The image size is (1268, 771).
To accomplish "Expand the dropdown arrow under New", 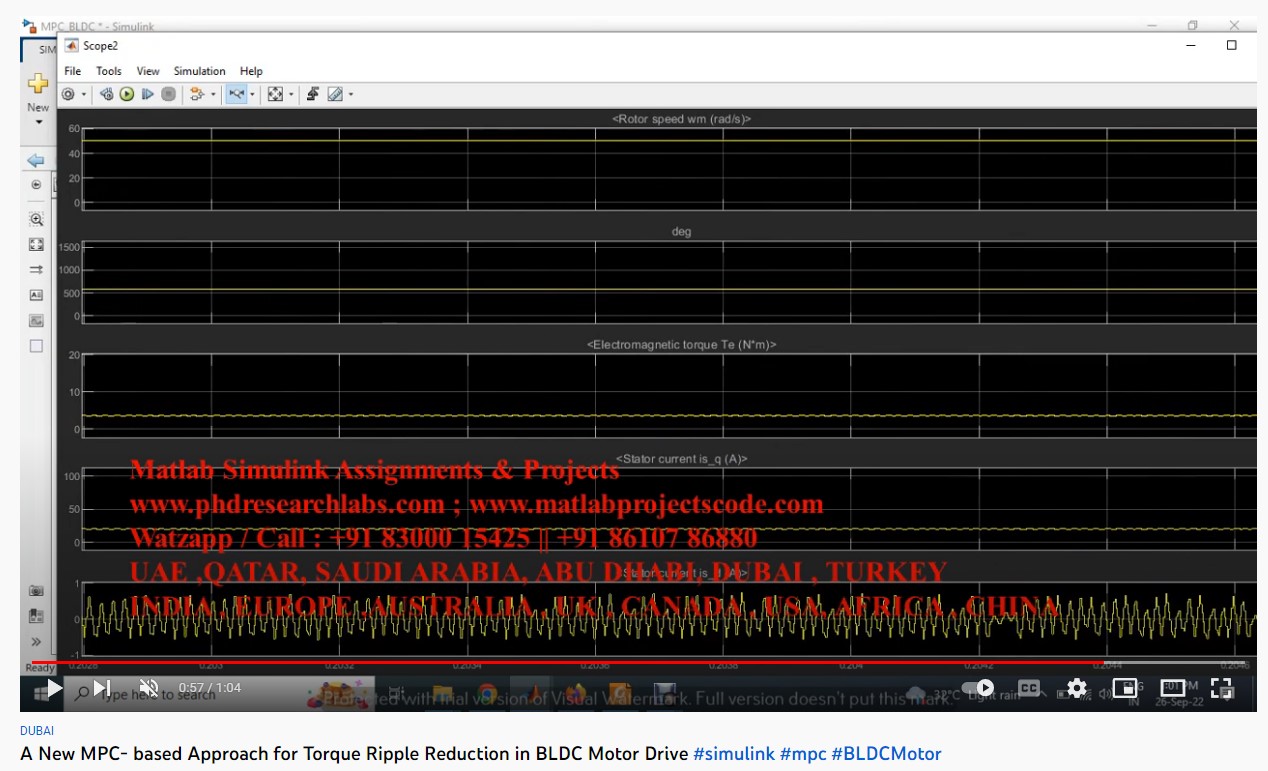I will (x=39, y=122).
